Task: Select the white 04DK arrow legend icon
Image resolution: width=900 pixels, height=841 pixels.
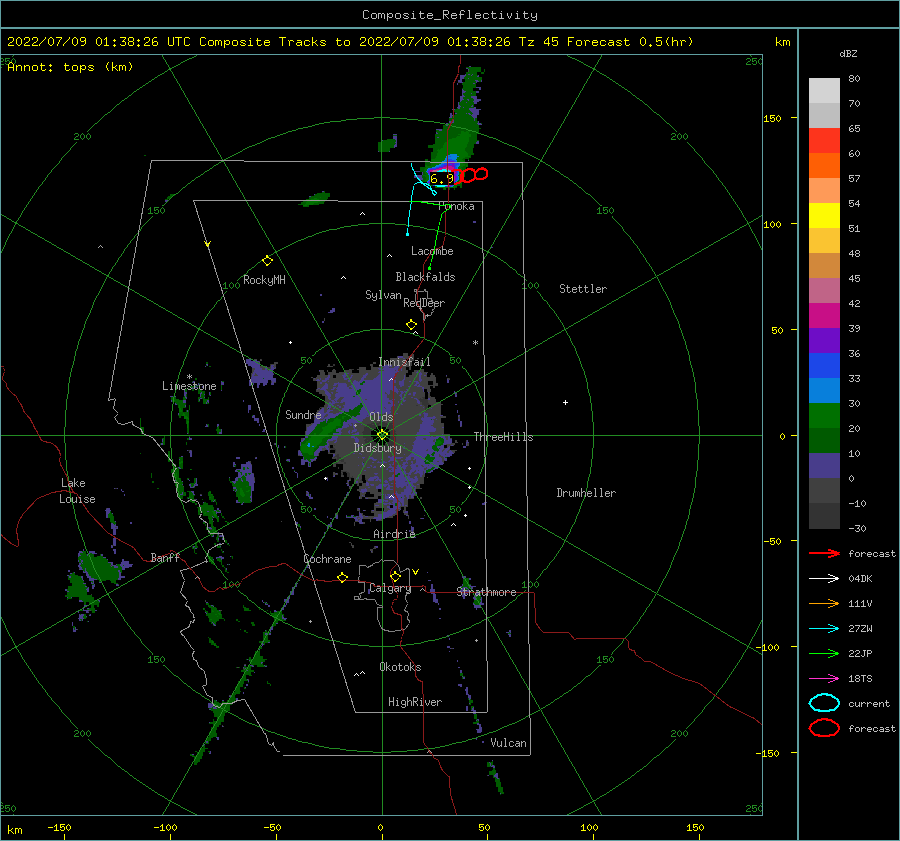Action: click(x=824, y=579)
